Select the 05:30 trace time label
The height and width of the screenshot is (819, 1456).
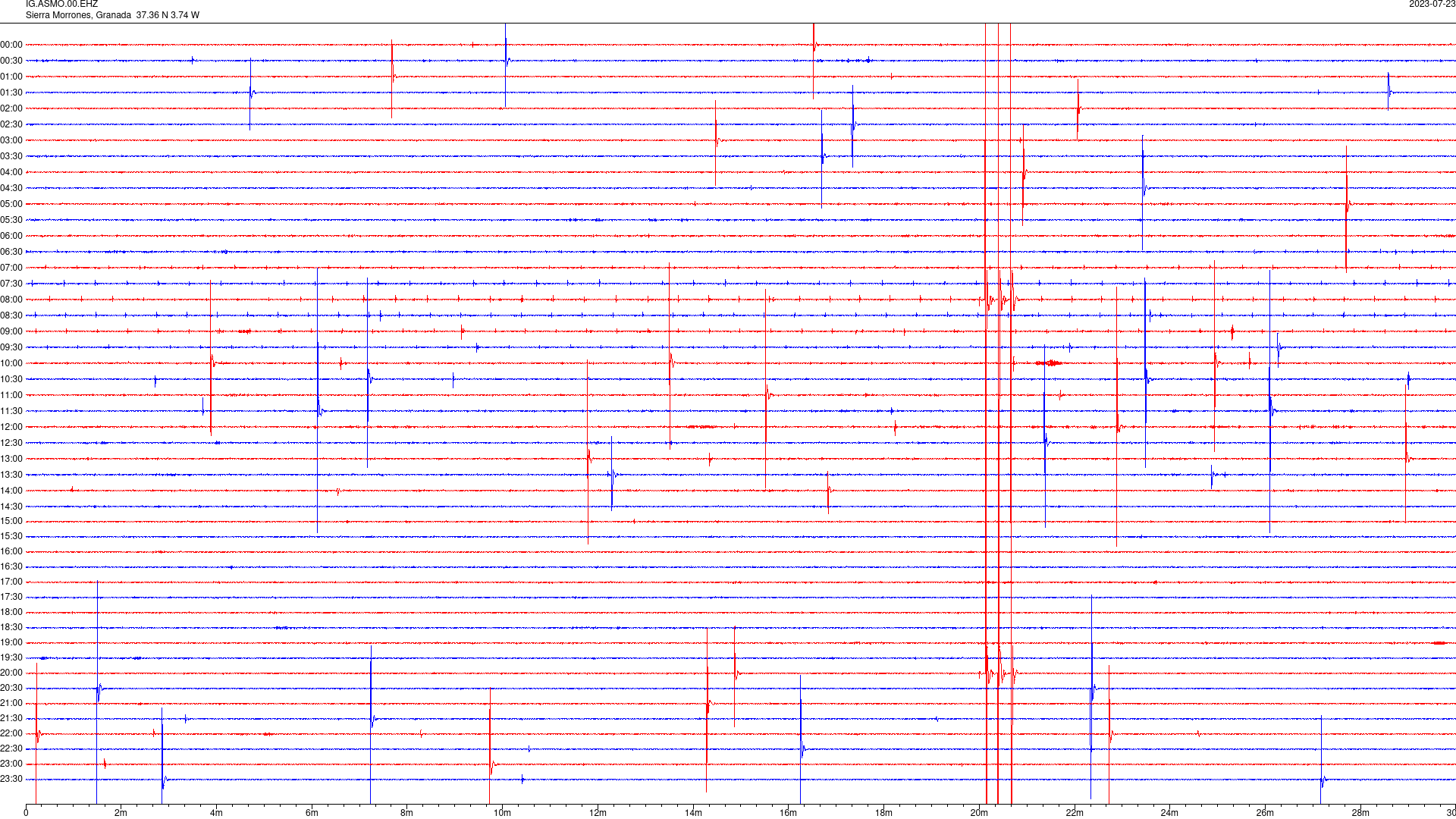[x=11, y=220]
